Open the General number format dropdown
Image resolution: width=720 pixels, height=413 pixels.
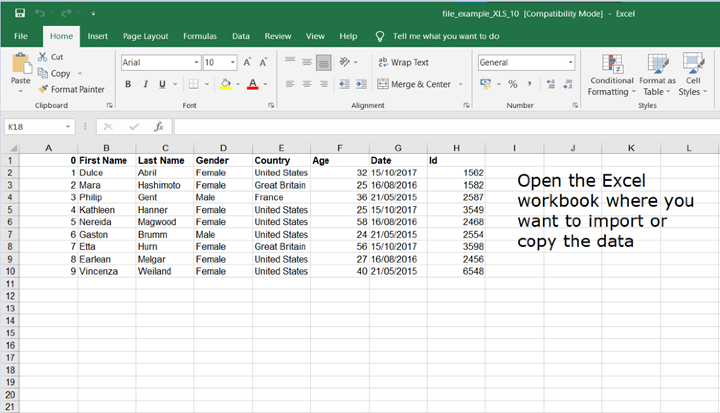tap(570, 62)
